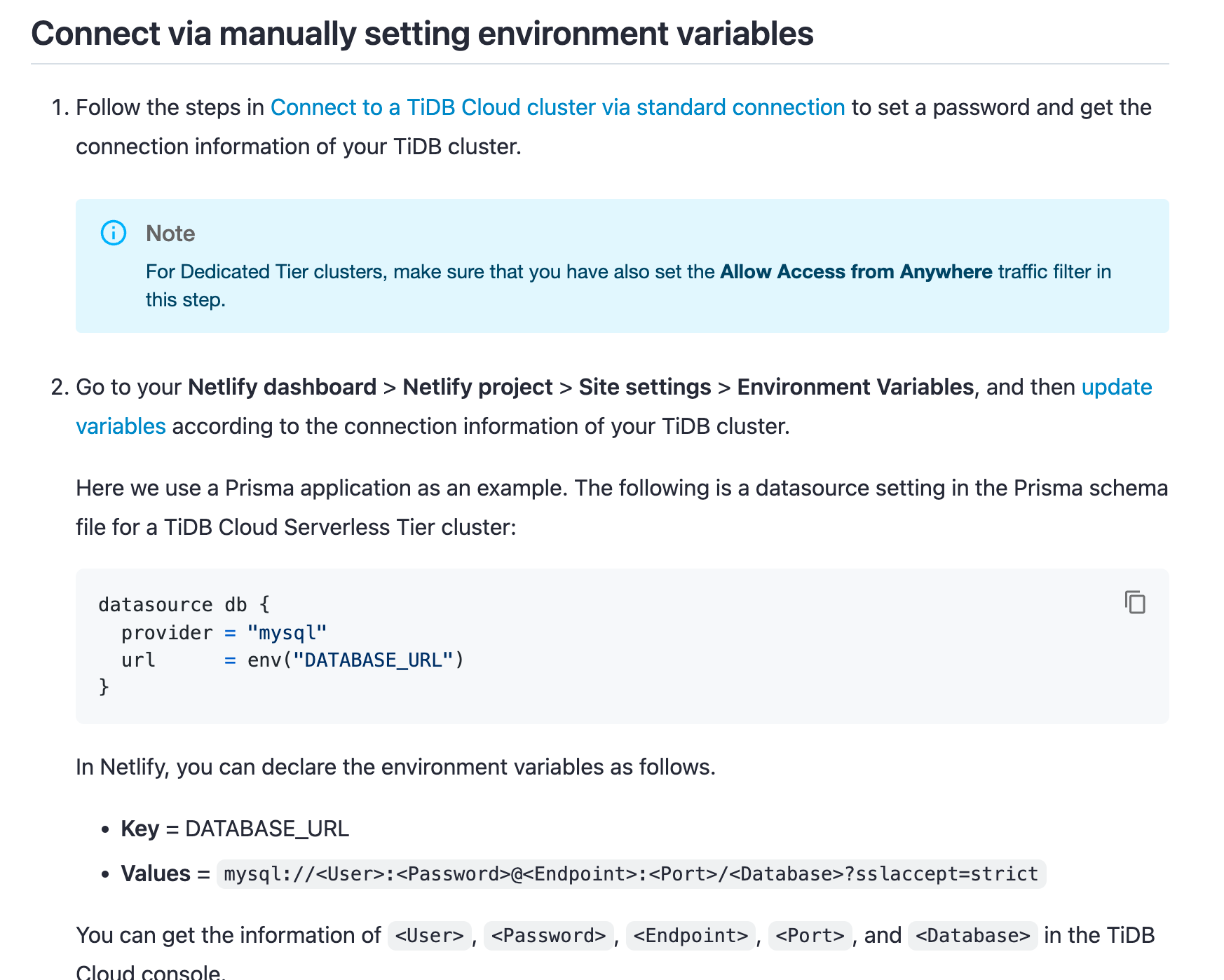Click the bold "Site settings" text
1224x980 pixels.
[x=644, y=387]
